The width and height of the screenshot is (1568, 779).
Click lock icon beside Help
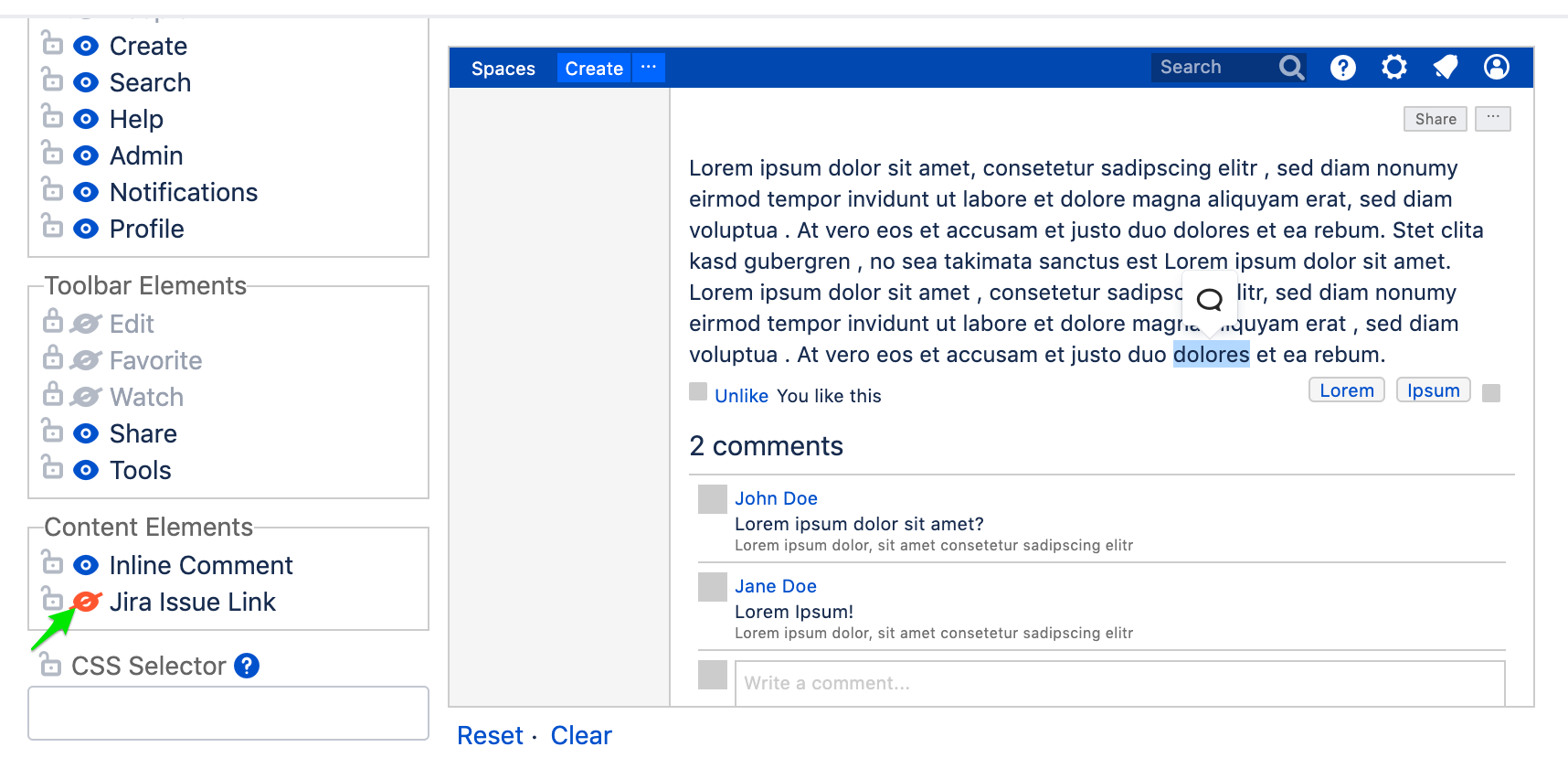pyautogui.click(x=52, y=115)
